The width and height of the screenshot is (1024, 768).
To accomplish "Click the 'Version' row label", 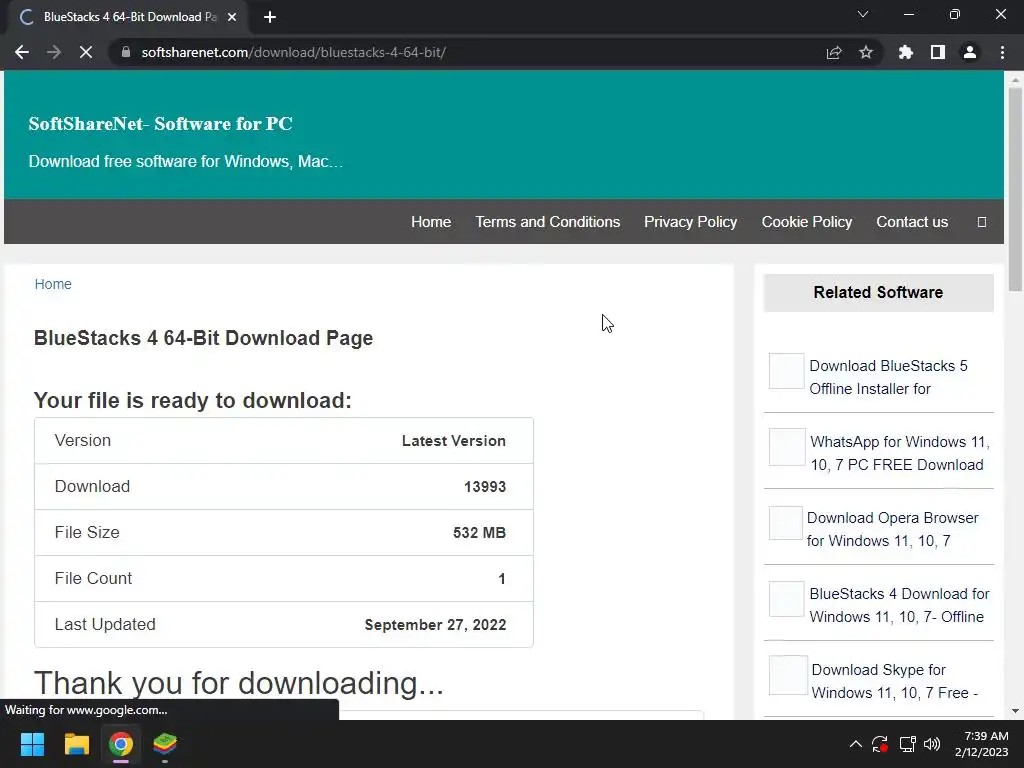I will [x=83, y=440].
